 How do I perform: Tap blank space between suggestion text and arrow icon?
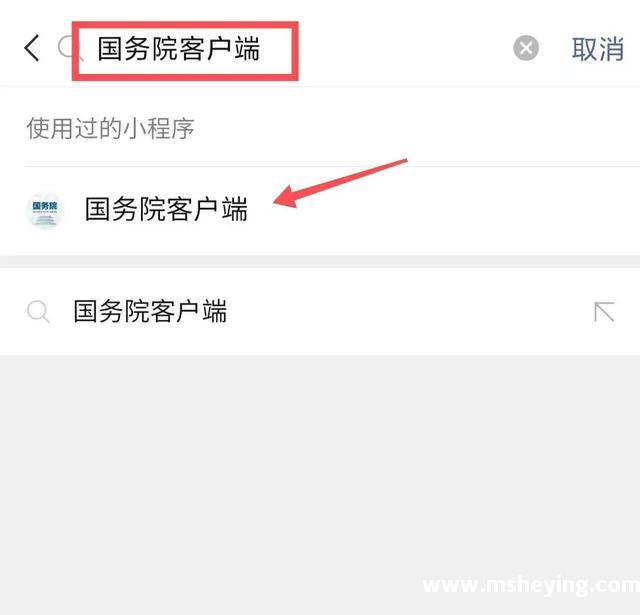pos(408,312)
